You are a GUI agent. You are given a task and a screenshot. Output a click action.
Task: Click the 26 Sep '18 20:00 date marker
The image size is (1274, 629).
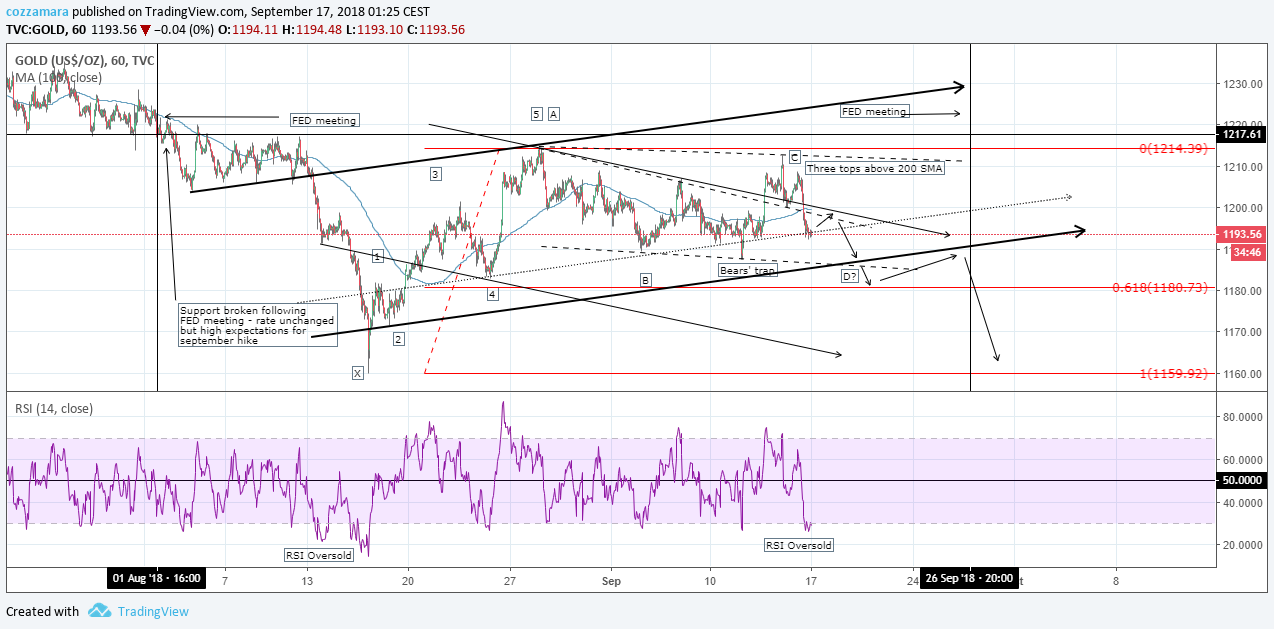point(969,578)
